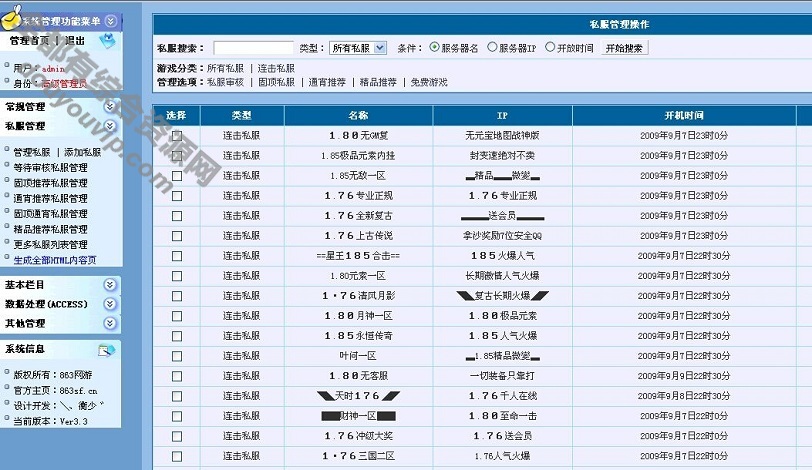This screenshot has height=470, width=812.
Task: Select the 开放时间 radio button
Action: (550, 47)
